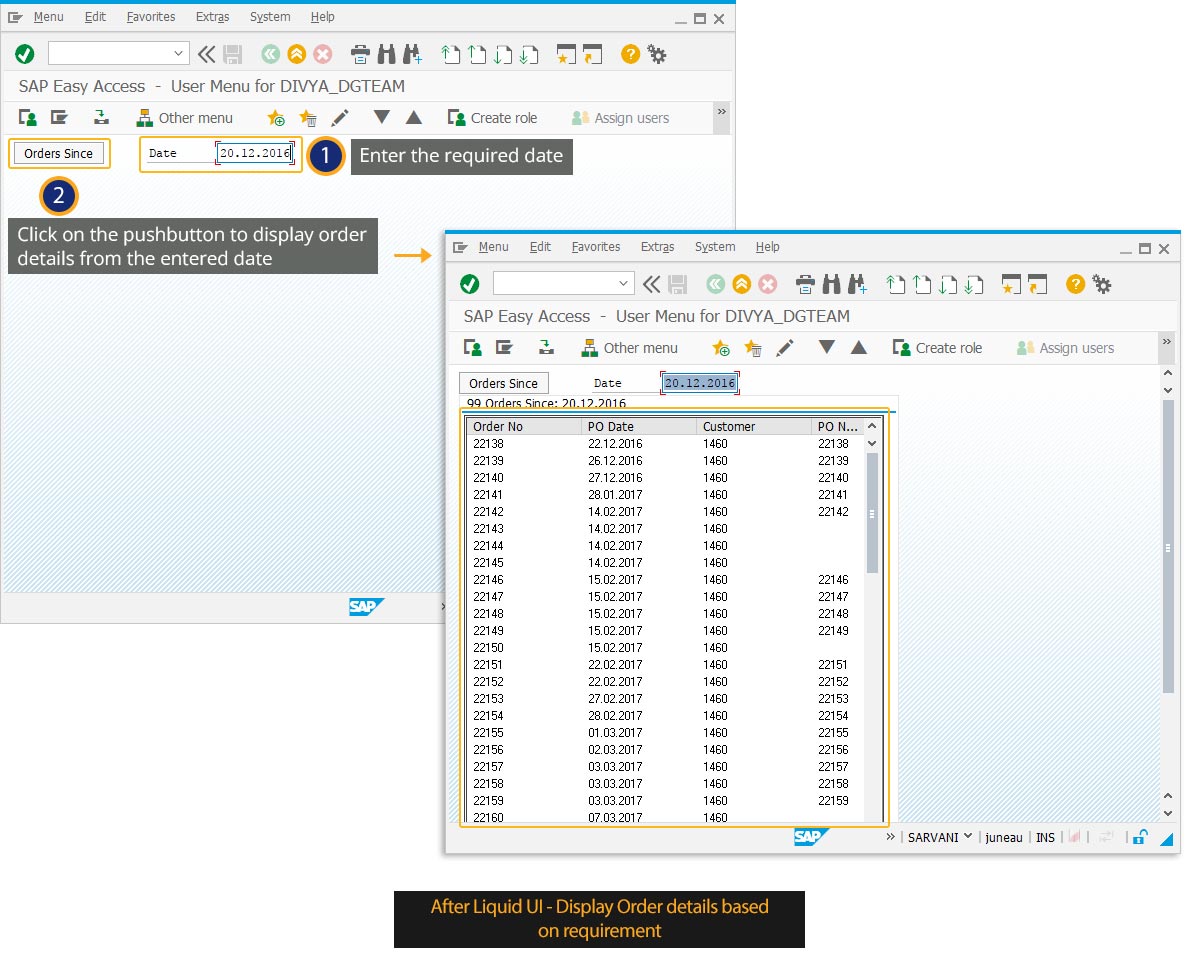Click the Find binoculars icon in back window
The height and width of the screenshot is (978, 1200).
click(x=386, y=54)
